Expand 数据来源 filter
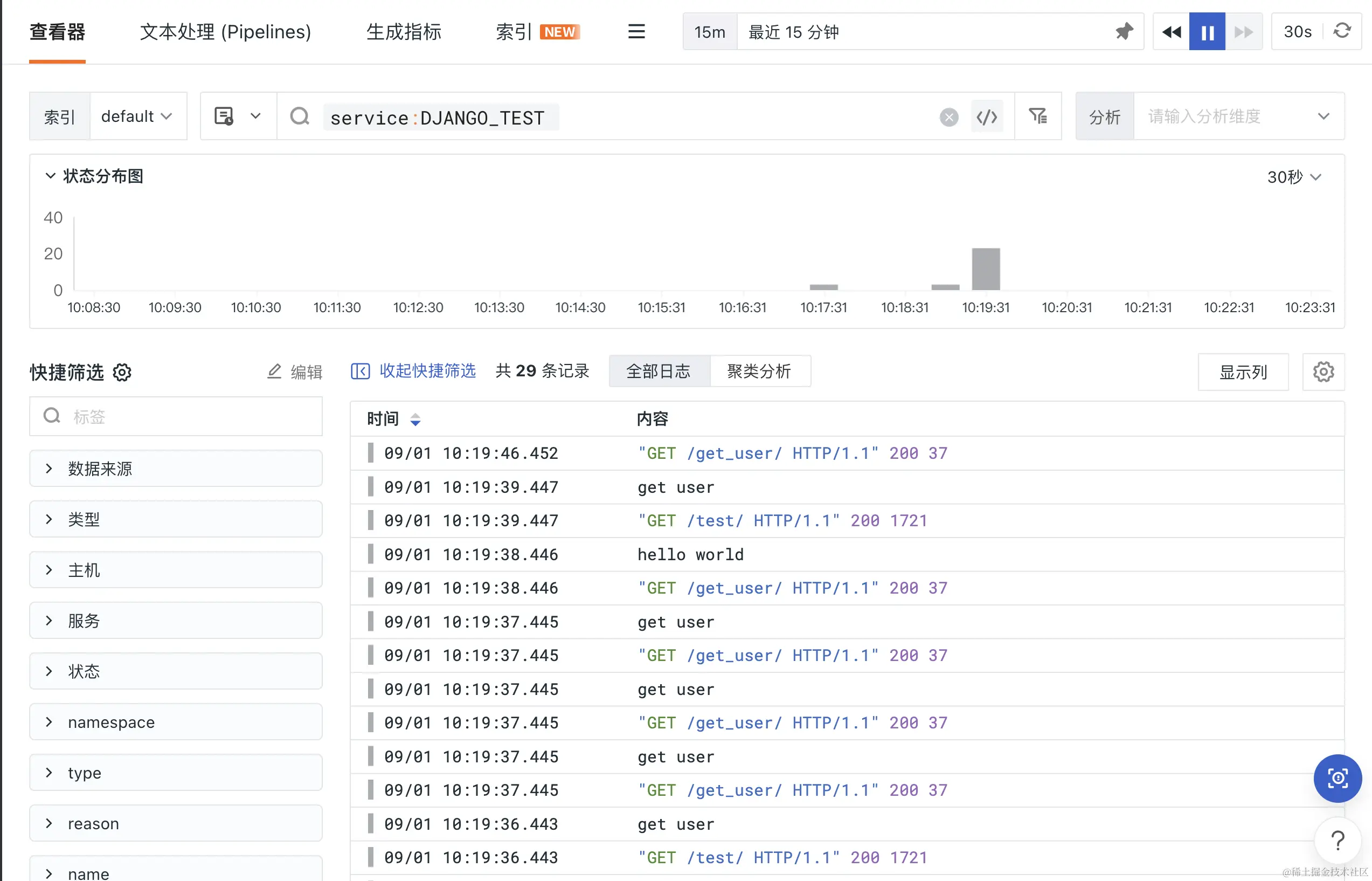 pos(176,469)
